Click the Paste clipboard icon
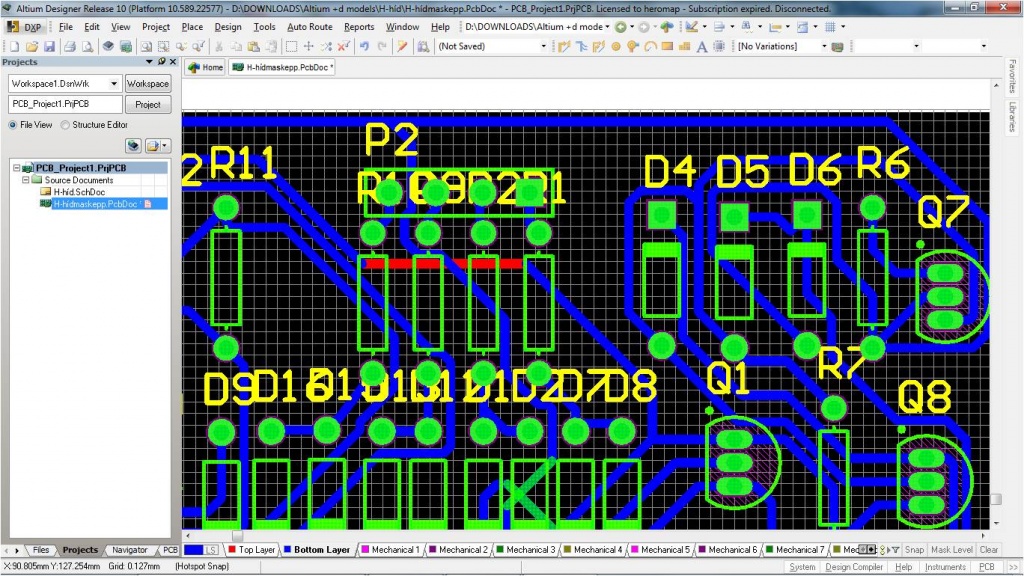The height and width of the screenshot is (576, 1024). pyautogui.click(x=254, y=46)
